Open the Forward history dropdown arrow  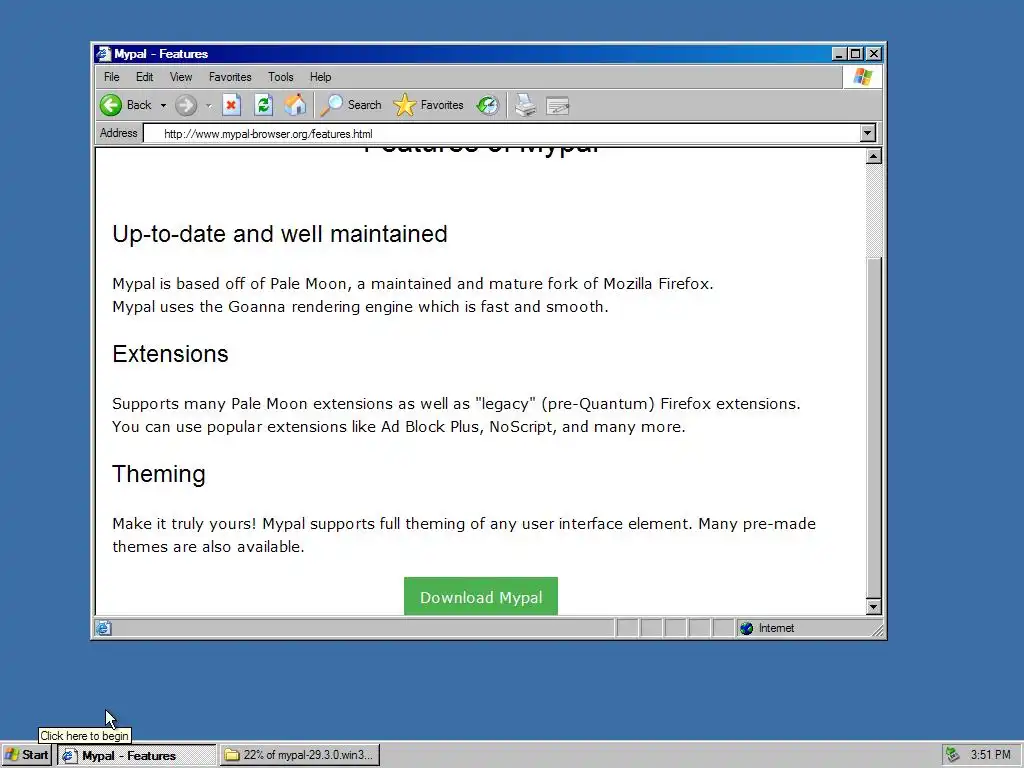208,105
